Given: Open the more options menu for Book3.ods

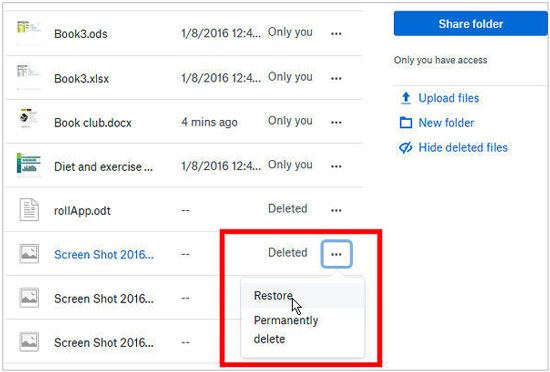Looking at the screenshot, I should coord(336,34).
